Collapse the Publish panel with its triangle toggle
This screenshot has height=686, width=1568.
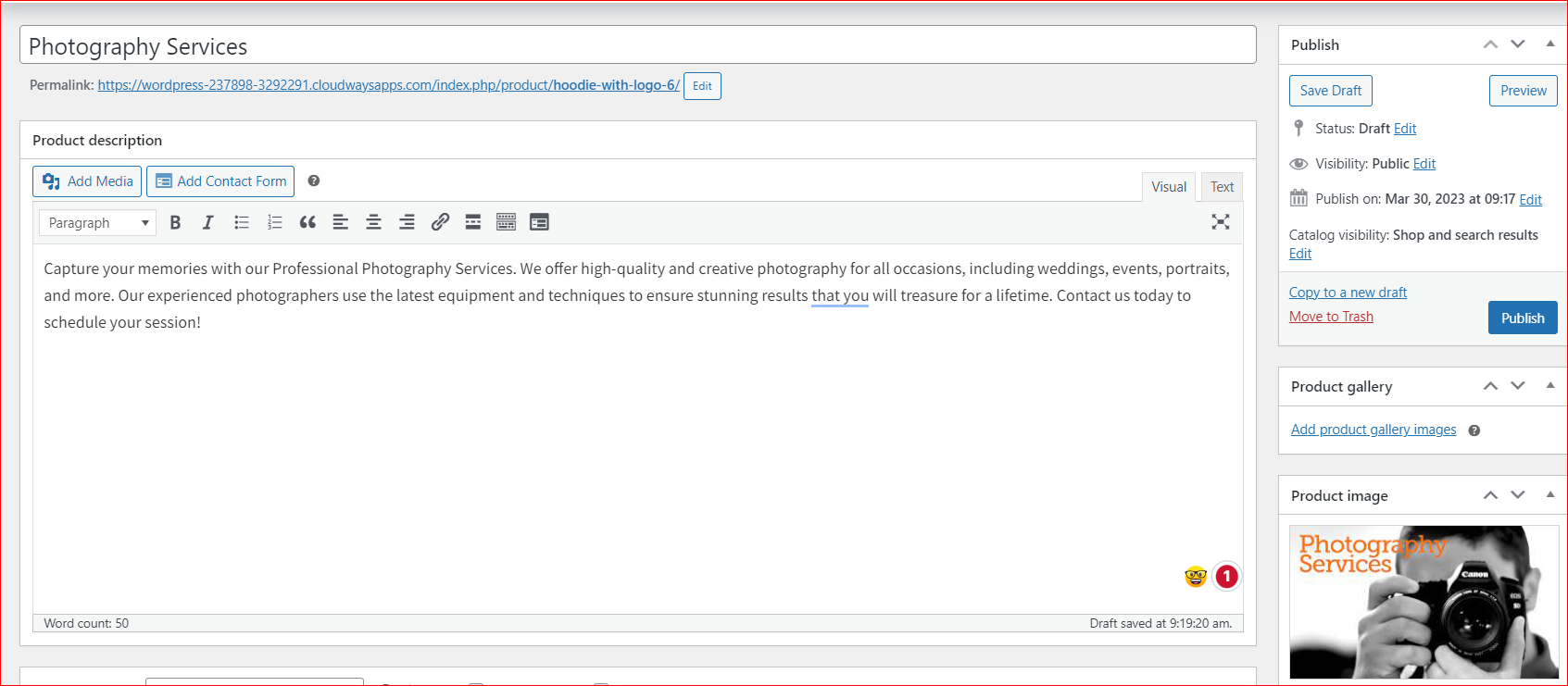[1549, 44]
